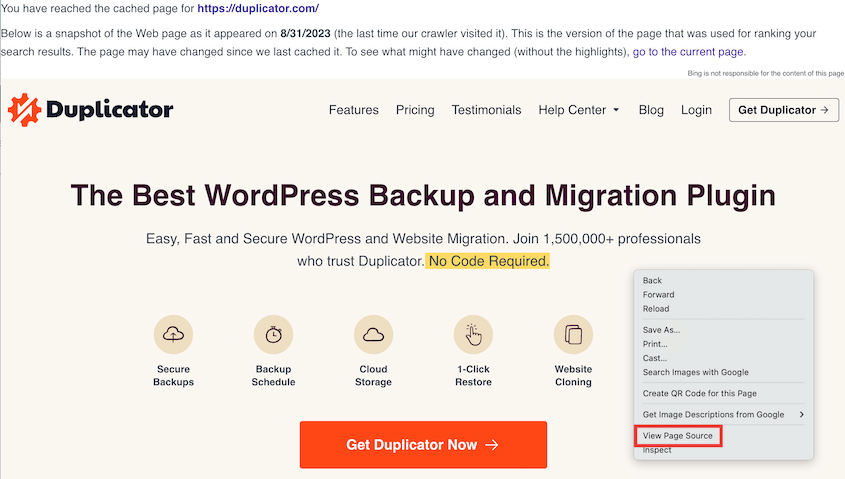The height and width of the screenshot is (479, 845).
Task: Click the 'Website Cloning' label
Action: pyautogui.click(x=573, y=376)
